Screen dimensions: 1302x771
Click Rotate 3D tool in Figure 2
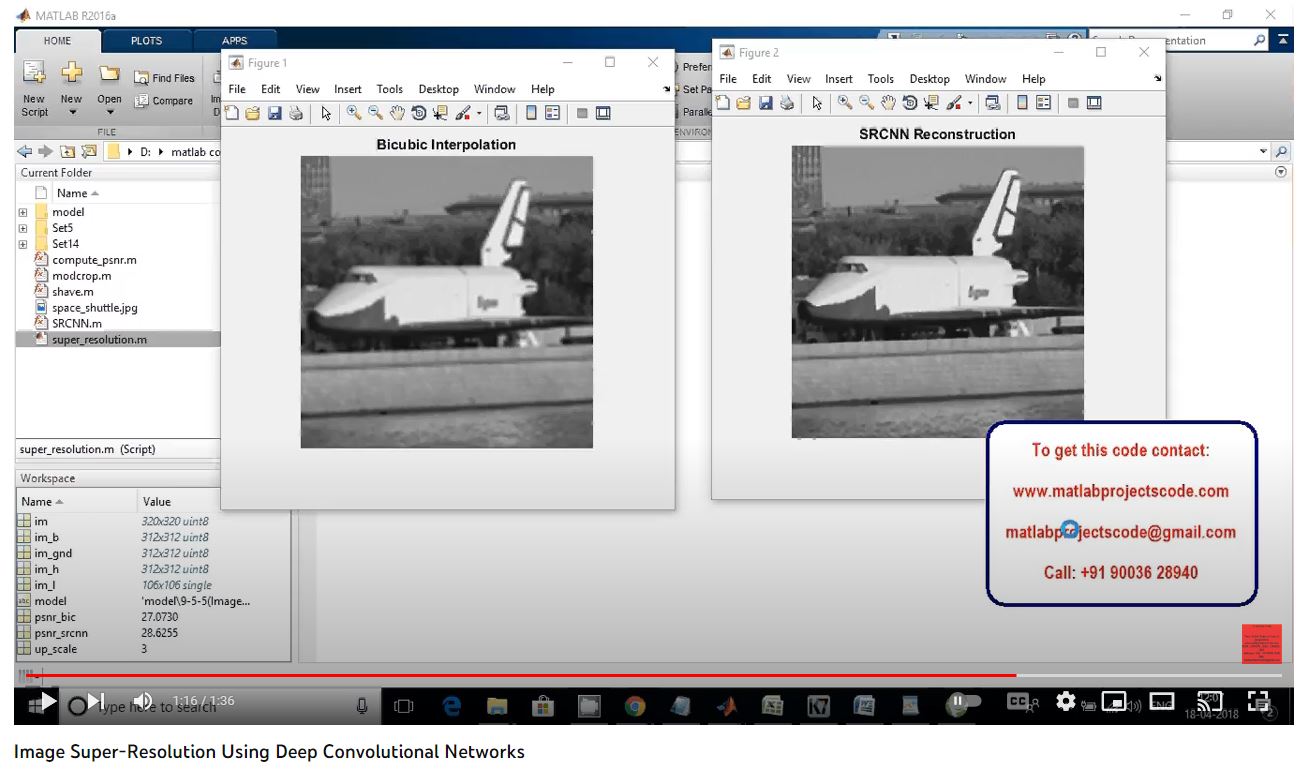[x=910, y=103]
